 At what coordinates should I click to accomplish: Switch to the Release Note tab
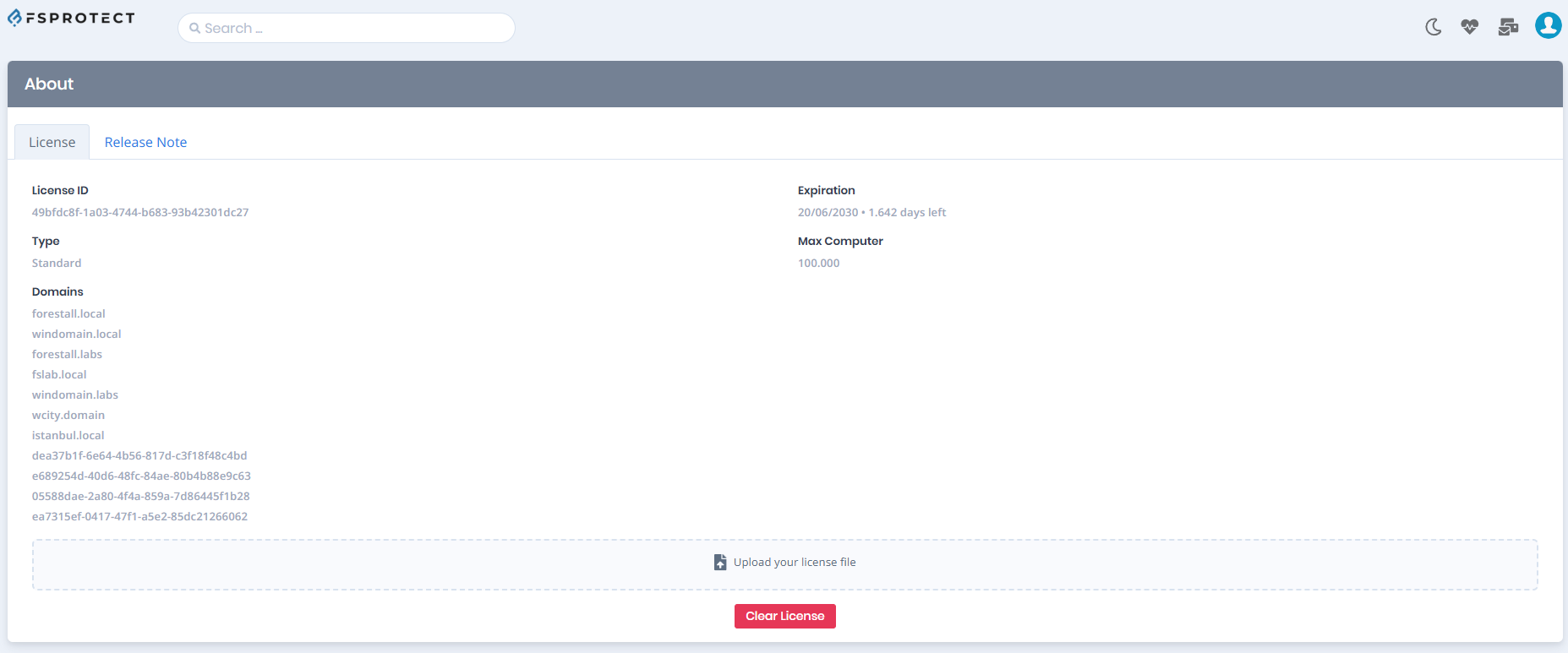click(x=145, y=142)
